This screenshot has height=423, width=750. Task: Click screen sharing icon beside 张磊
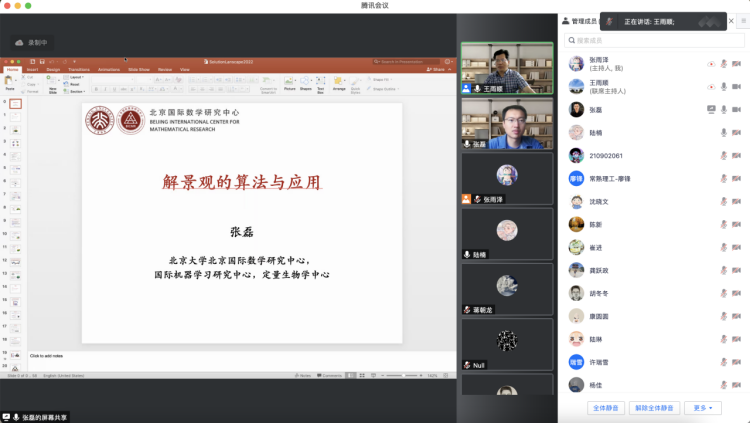(711, 109)
